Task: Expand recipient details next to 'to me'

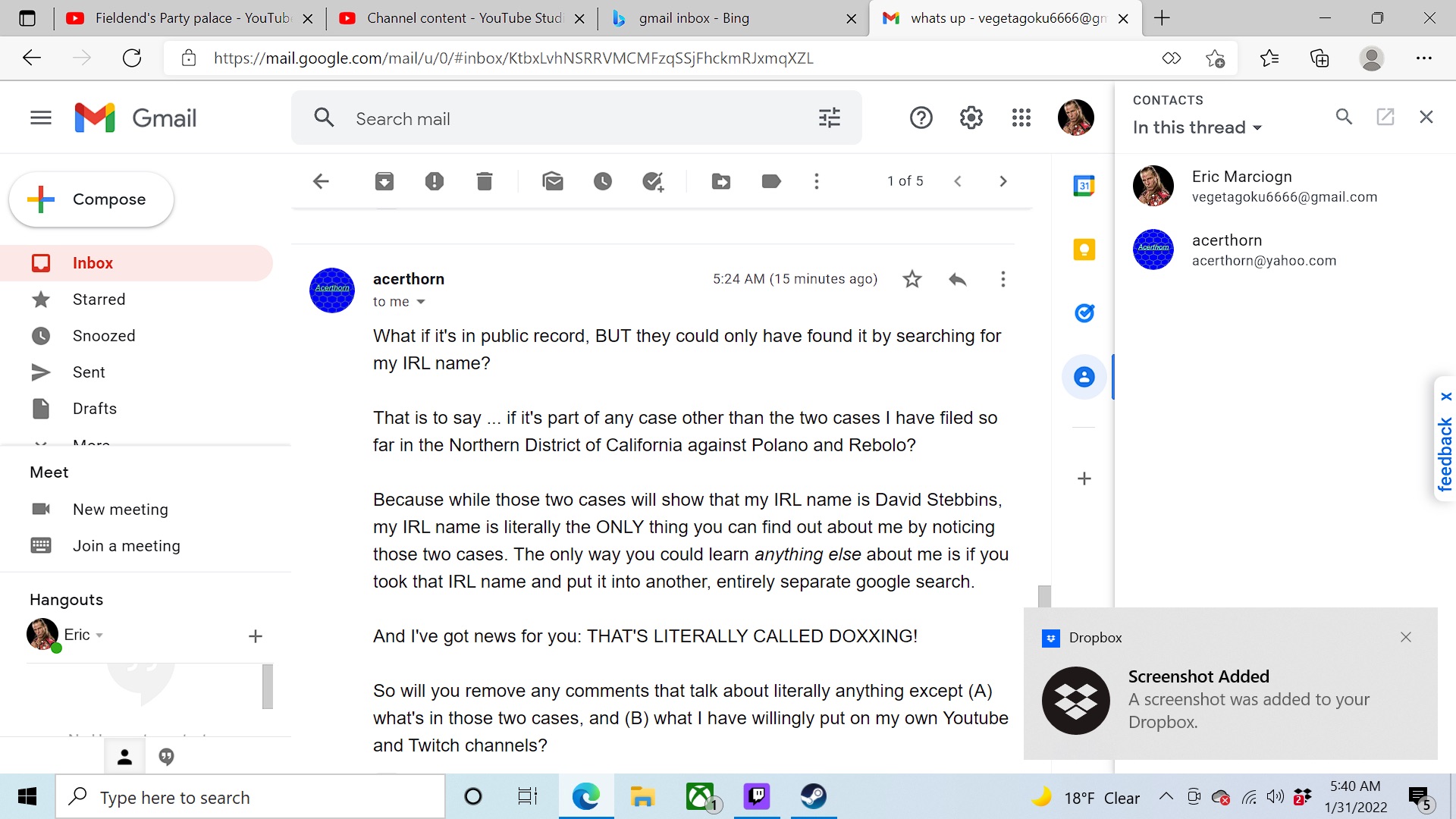Action: (421, 302)
